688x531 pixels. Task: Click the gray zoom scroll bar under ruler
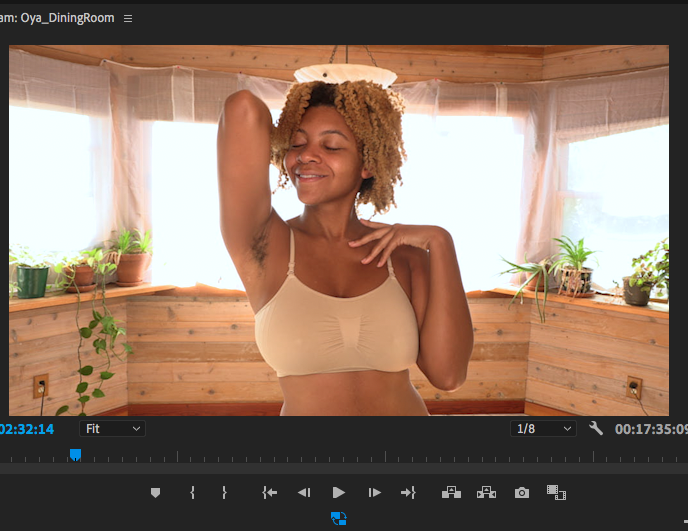tap(344, 468)
